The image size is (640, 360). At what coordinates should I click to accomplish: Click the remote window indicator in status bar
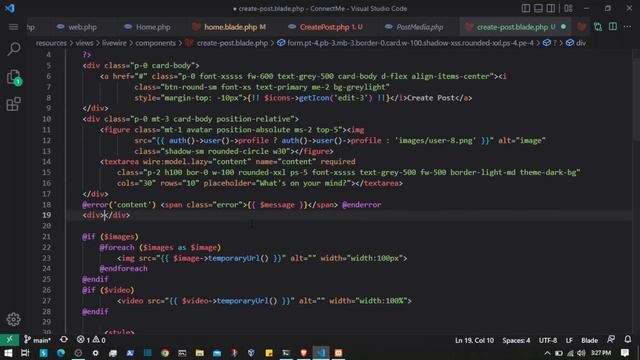tap(9, 340)
